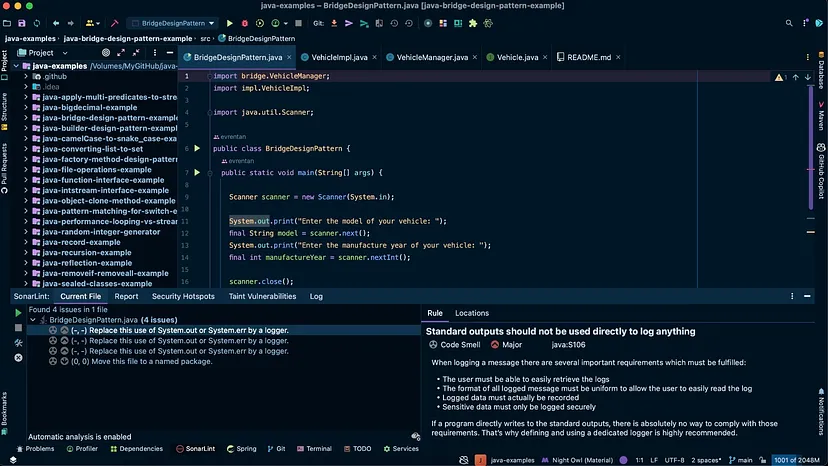Open SonarLint Report tab

pos(126,296)
